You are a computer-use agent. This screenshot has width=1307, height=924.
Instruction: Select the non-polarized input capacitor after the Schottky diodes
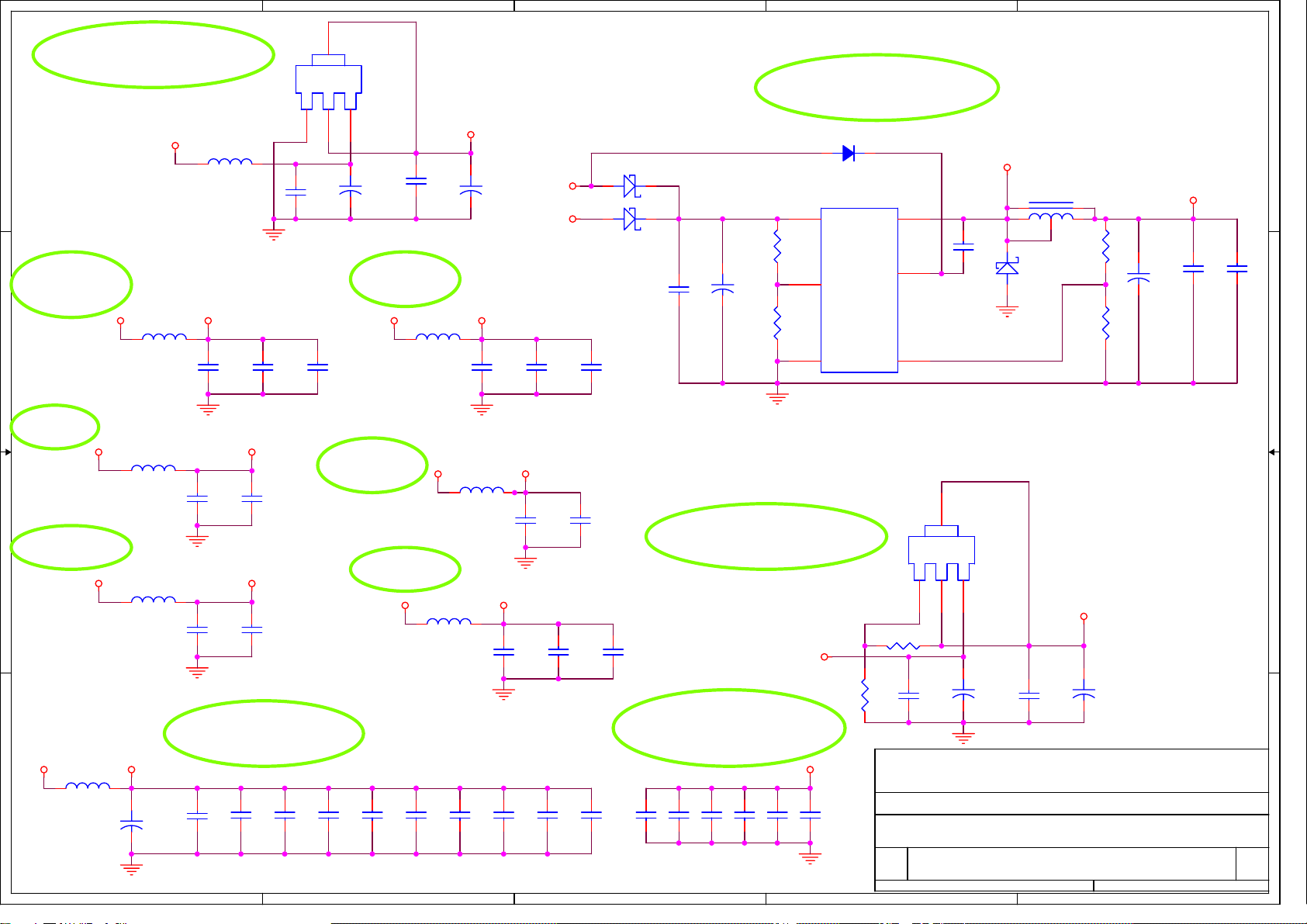(679, 289)
